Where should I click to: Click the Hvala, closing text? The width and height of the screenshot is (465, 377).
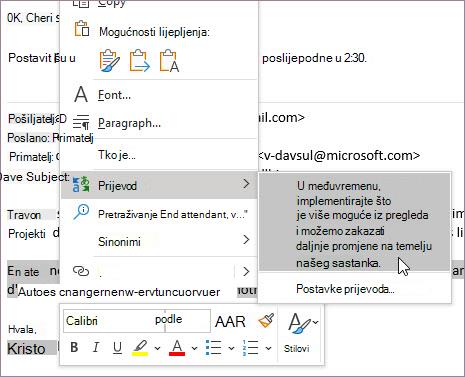click(22, 330)
